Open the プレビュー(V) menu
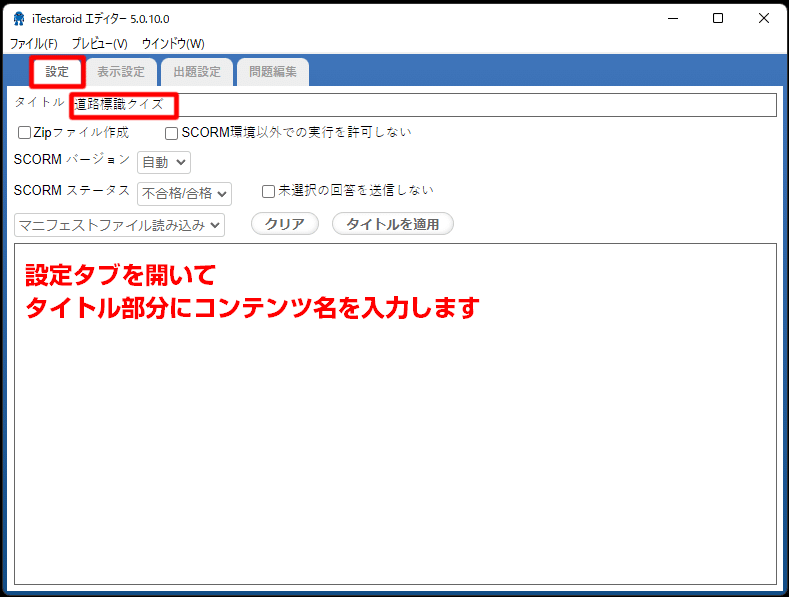The image size is (789, 597). (100, 44)
